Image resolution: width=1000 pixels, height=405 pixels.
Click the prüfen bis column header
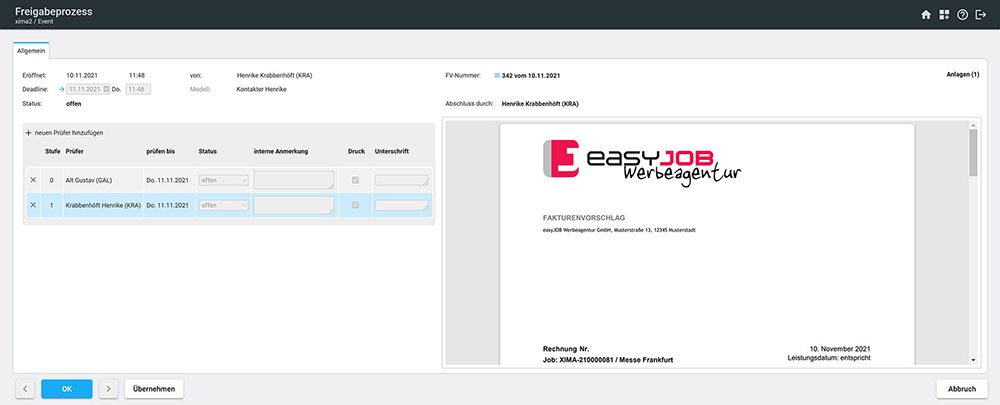click(161, 152)
